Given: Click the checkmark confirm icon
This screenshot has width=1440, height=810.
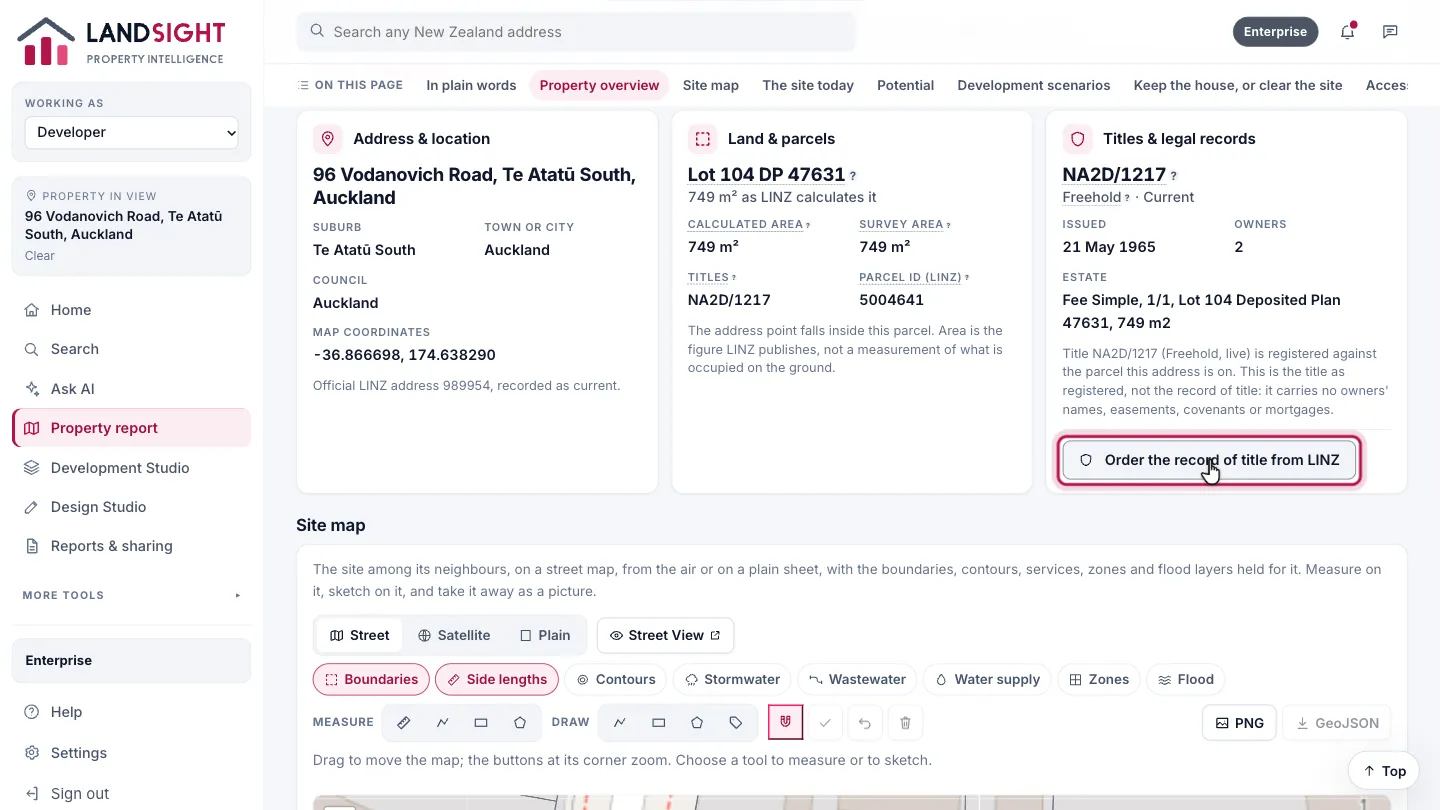Looking at the screenshot, I should pos(825,723).
